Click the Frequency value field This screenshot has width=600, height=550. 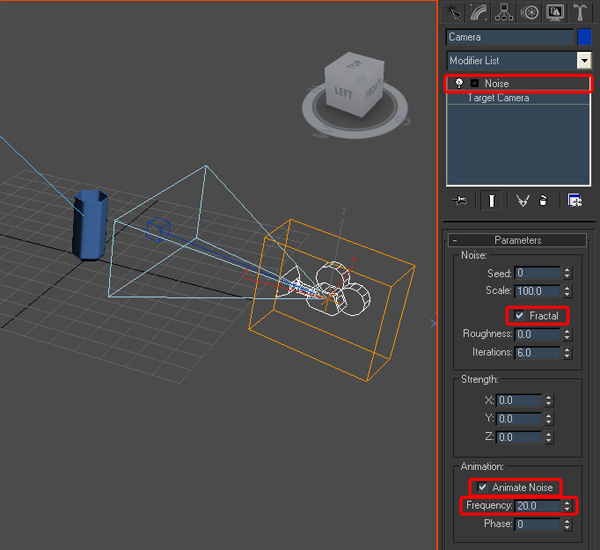[538, 506]
